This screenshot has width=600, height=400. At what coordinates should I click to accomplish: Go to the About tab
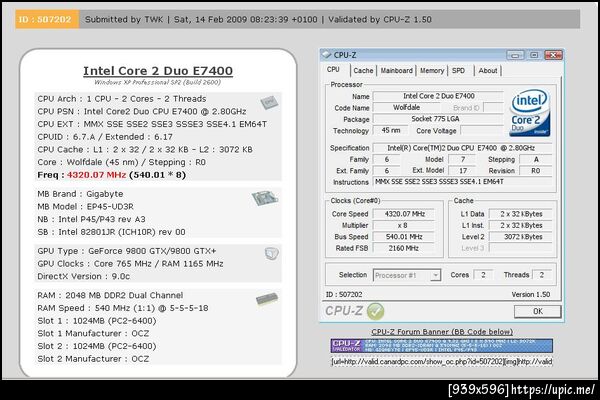coord(488,70)
